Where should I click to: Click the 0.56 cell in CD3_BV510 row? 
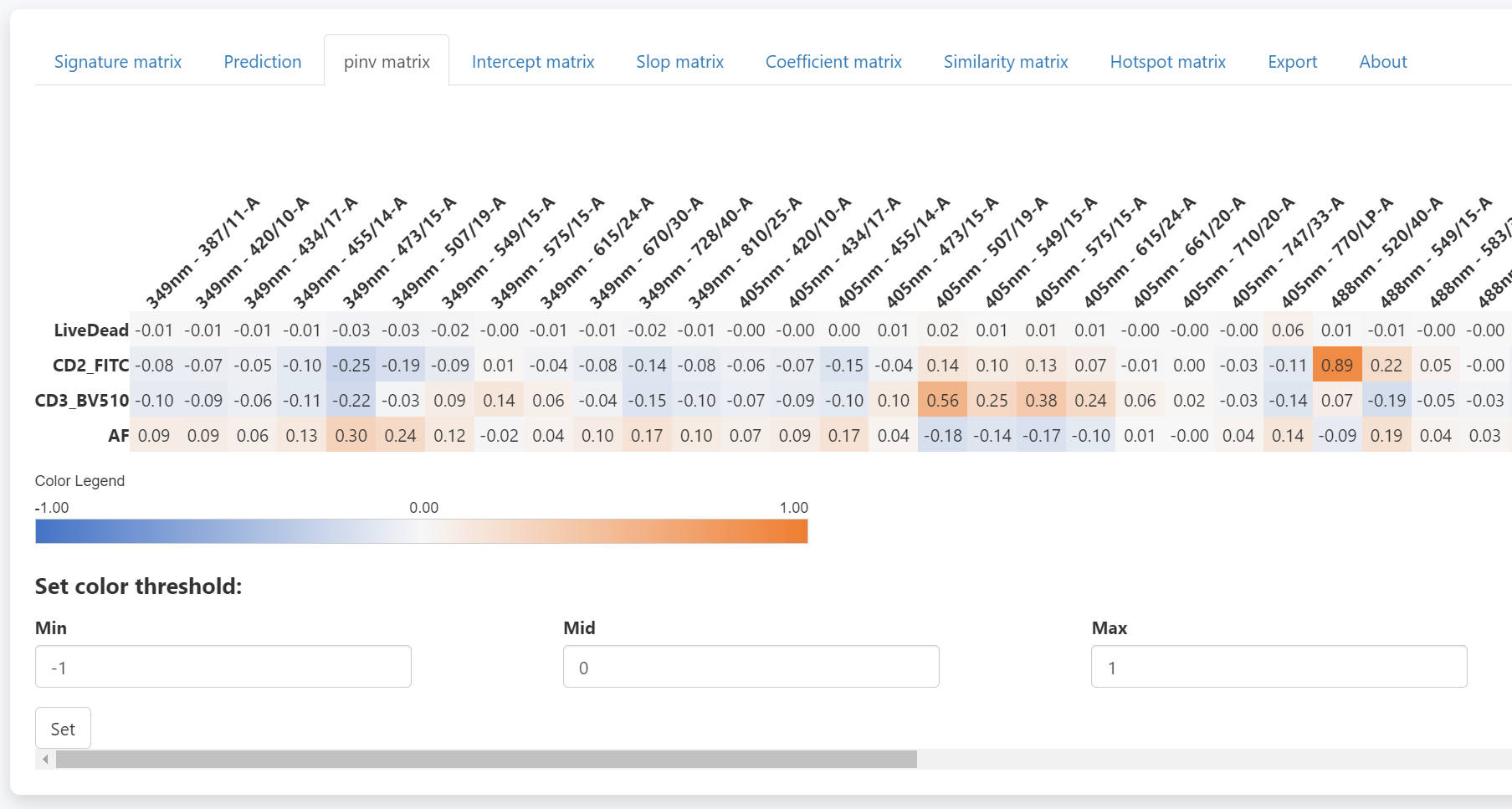[942, 401]
